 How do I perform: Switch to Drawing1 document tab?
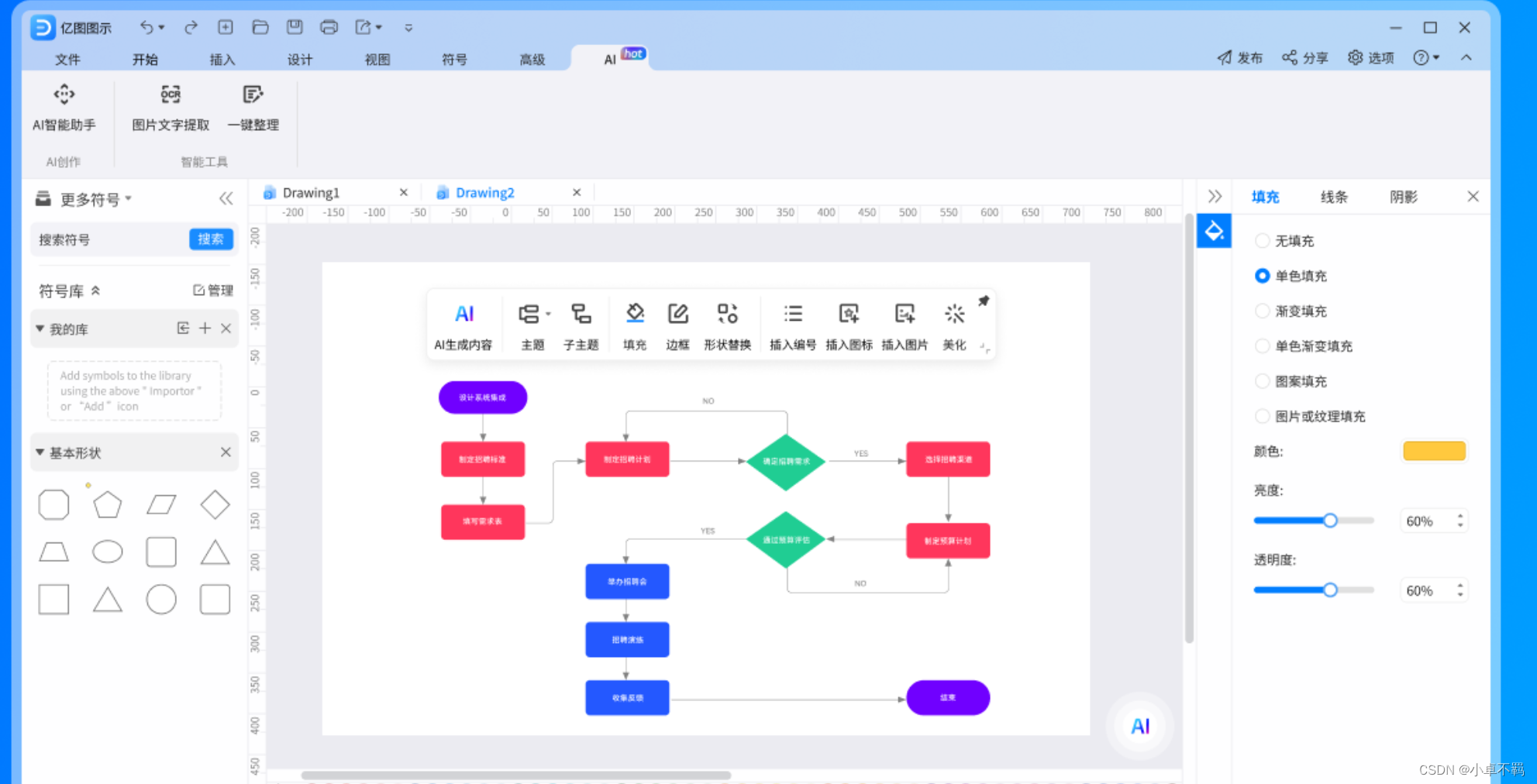click(x=311, y=192)
